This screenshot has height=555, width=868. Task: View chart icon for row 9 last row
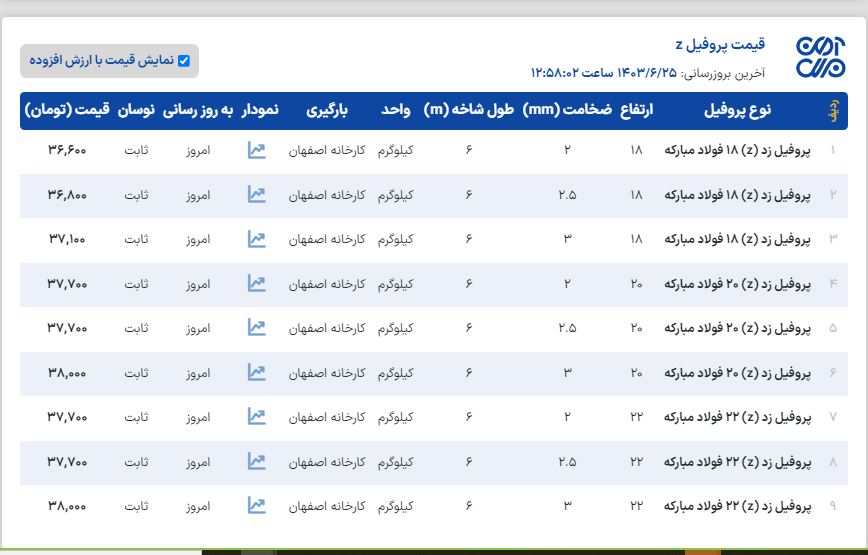257,506
